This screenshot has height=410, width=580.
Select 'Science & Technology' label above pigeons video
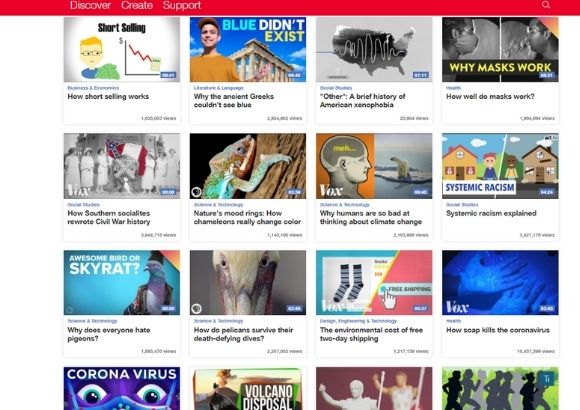click(92, 321)
